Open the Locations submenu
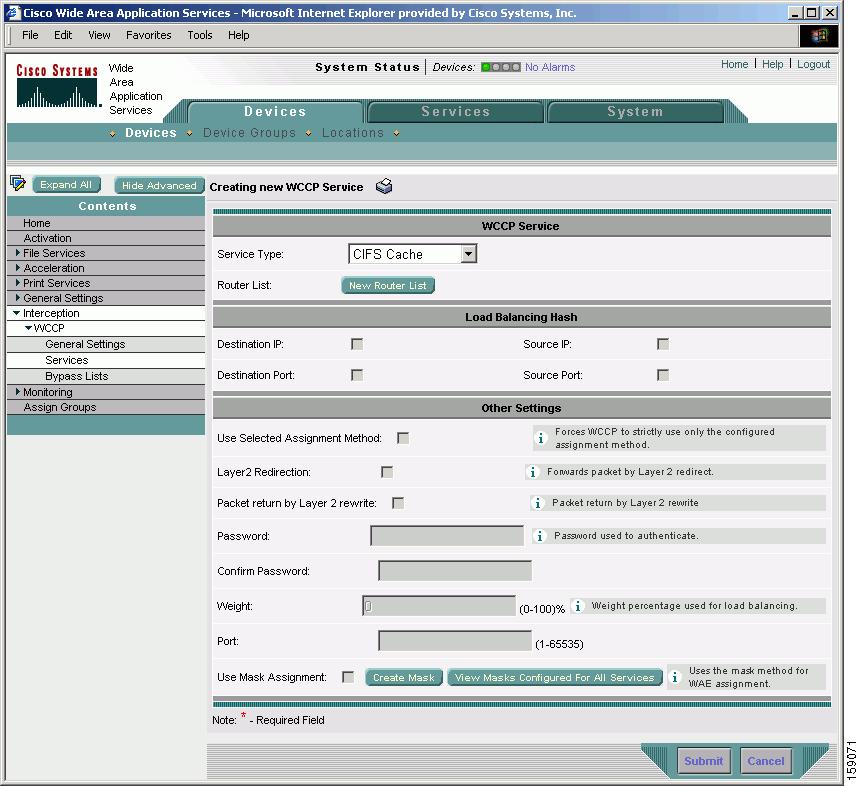This screenshot has height=786, width=859. (353, 133)
